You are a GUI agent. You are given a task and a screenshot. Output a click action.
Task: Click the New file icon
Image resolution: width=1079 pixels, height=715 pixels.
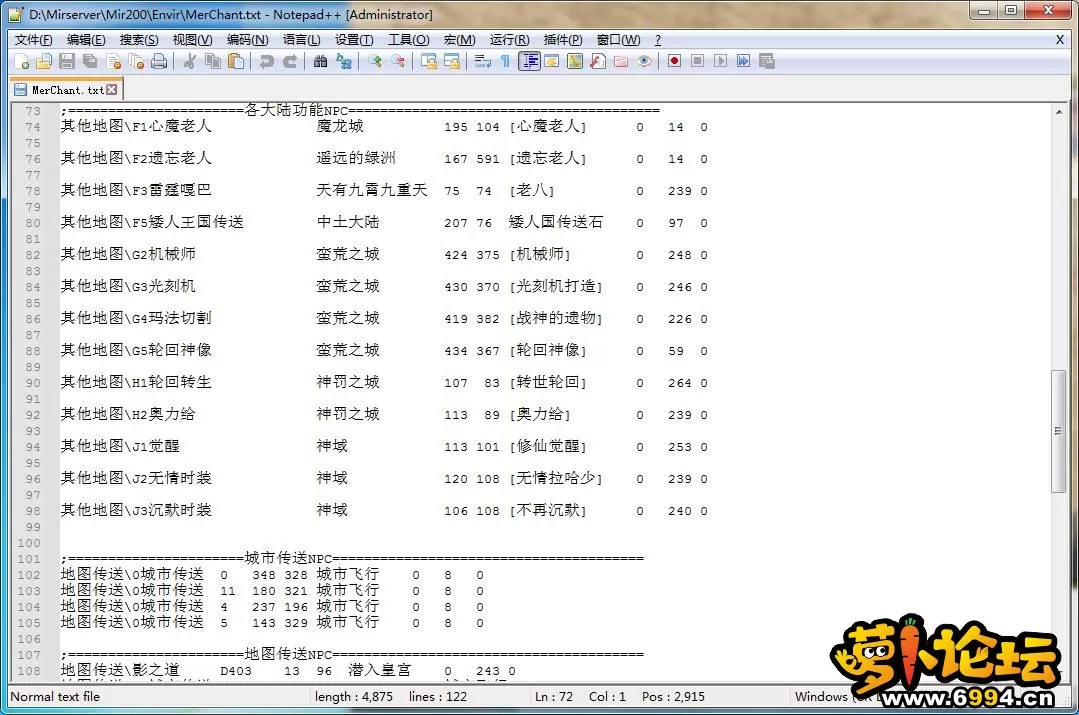[x=21, y=61]
